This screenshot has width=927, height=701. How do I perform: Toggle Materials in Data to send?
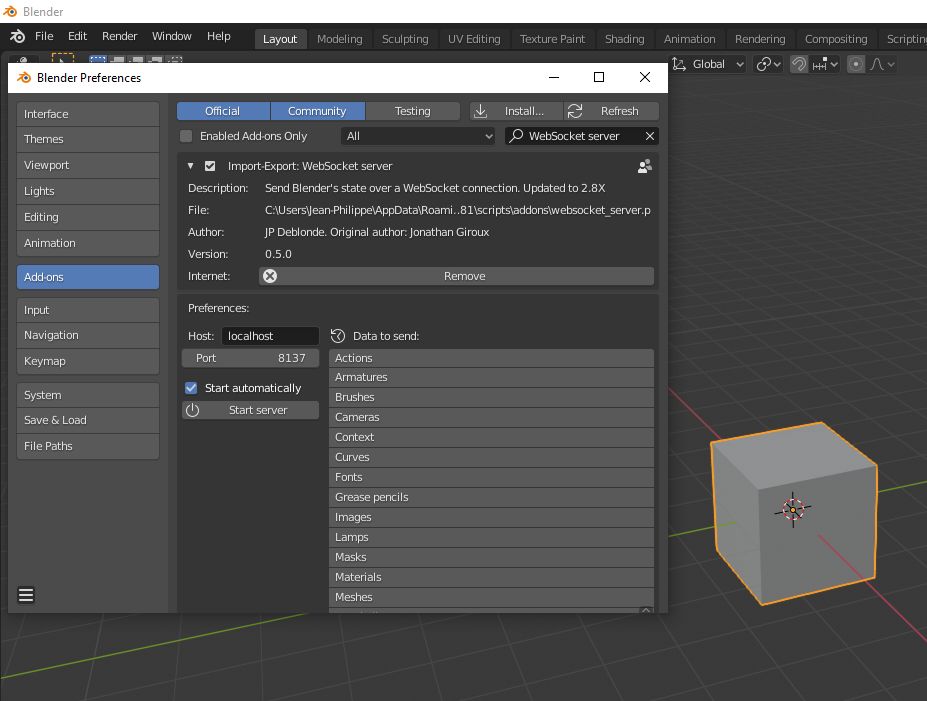(491, 577)
